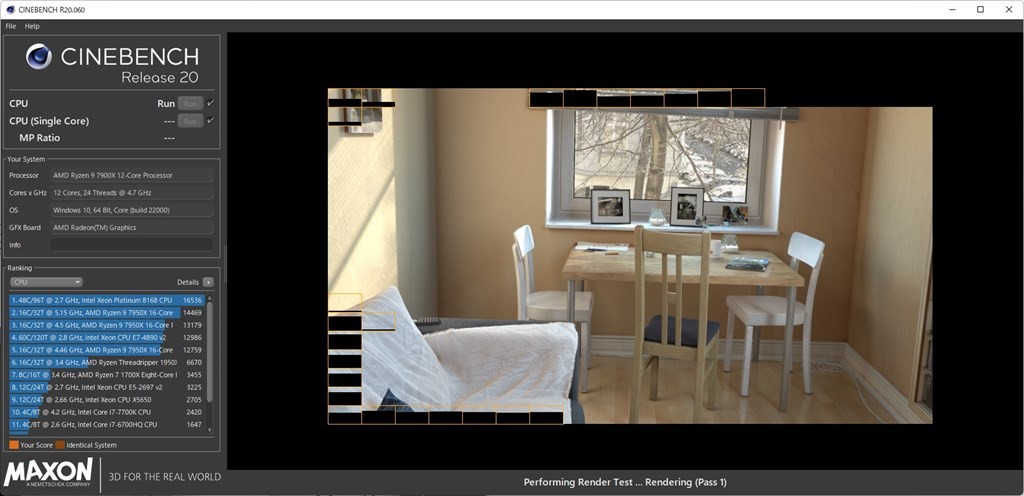Toggle the CPU (Single Core) test checkbox

211,121
